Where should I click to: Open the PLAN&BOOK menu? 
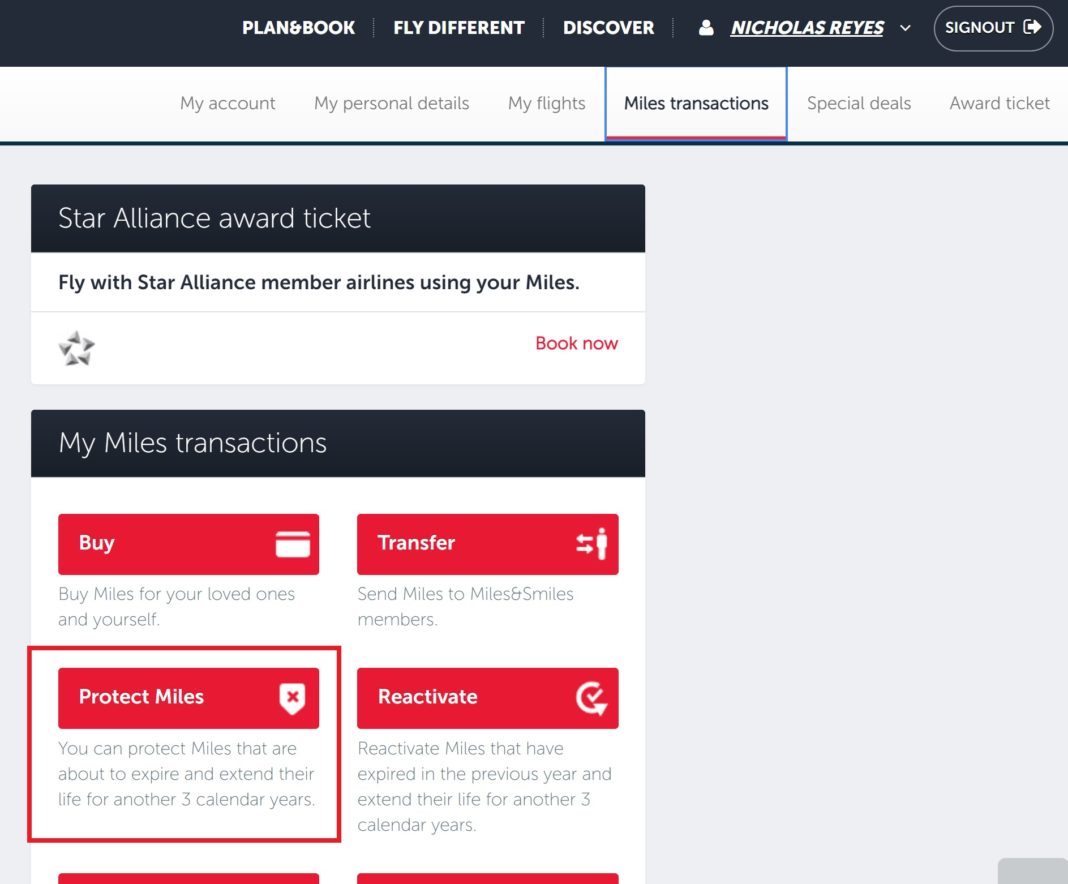pos(298,28)
